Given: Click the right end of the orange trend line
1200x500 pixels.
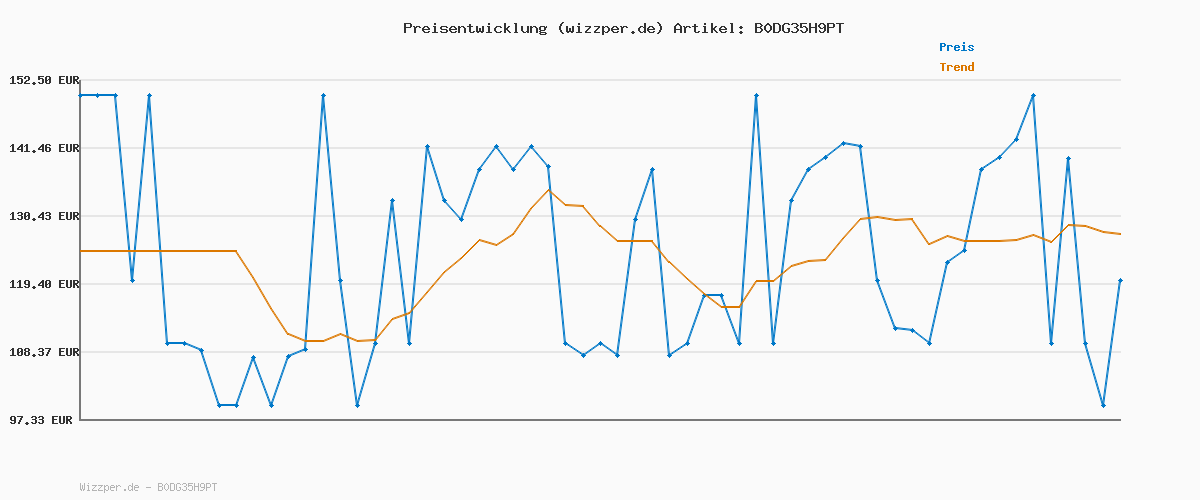Looking at the screenshot, I should coord(1120,234).
